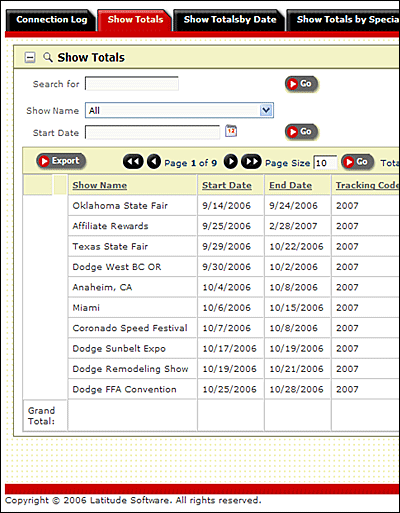This screenshot has width=400, height=513.
Task: Sort table by Tracking Code column
Action: (x=367, y=185)
